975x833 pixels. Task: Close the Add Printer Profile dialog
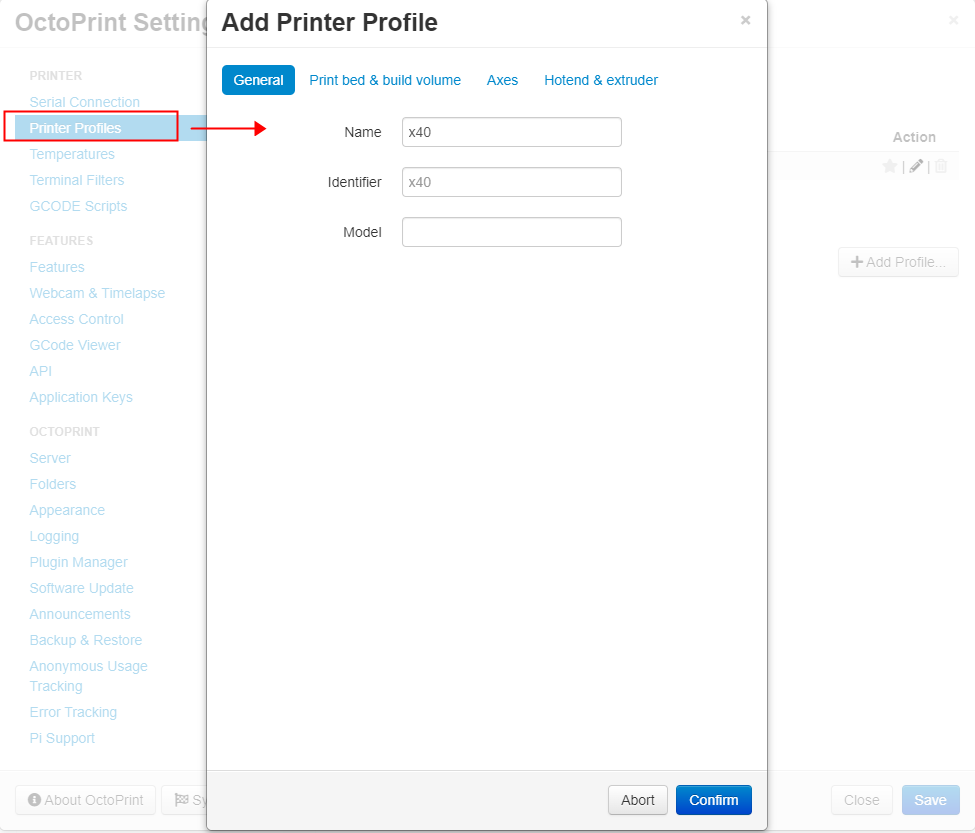coord(746,20)
